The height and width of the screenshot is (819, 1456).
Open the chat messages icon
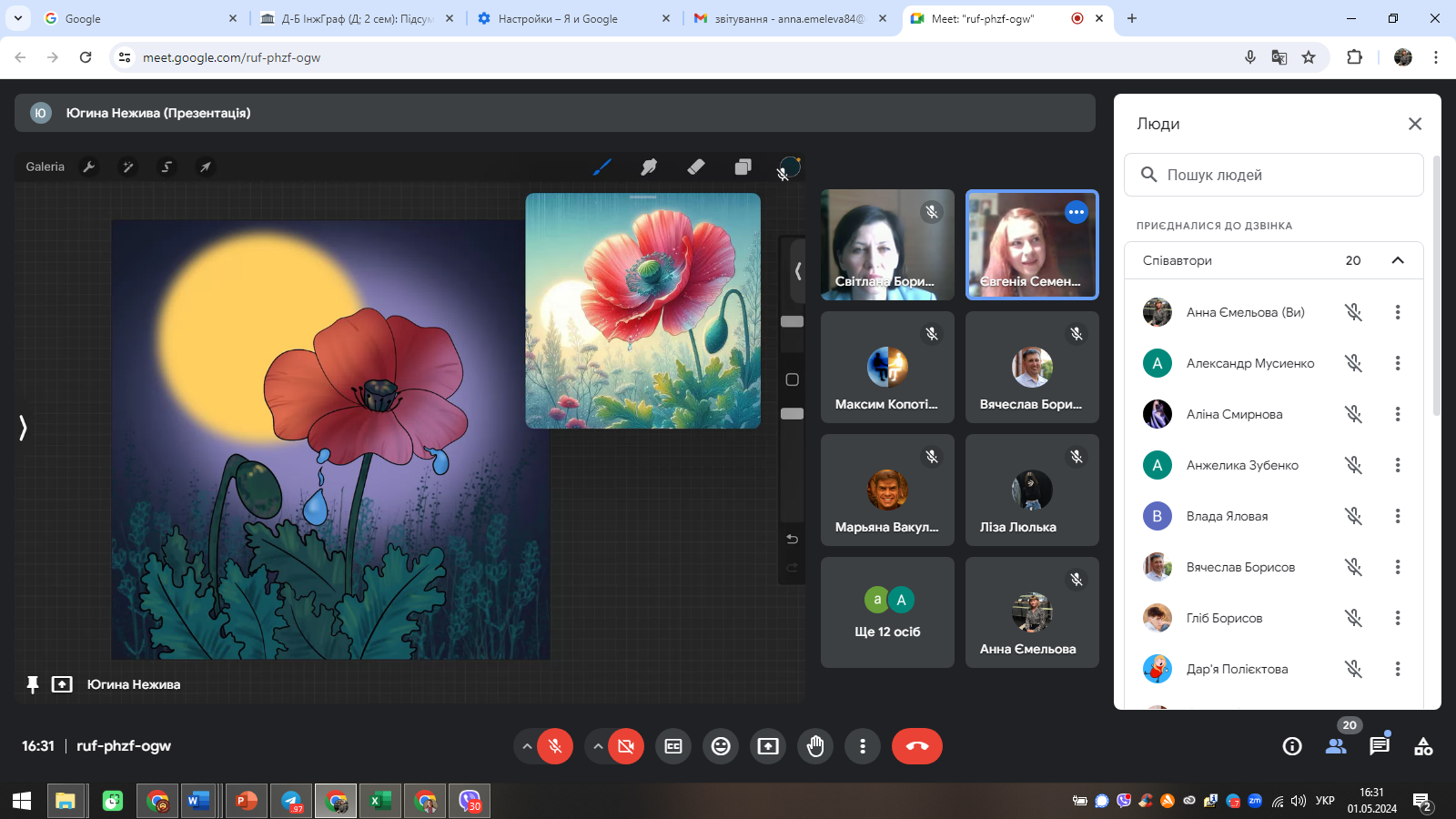pos(1380,746)
